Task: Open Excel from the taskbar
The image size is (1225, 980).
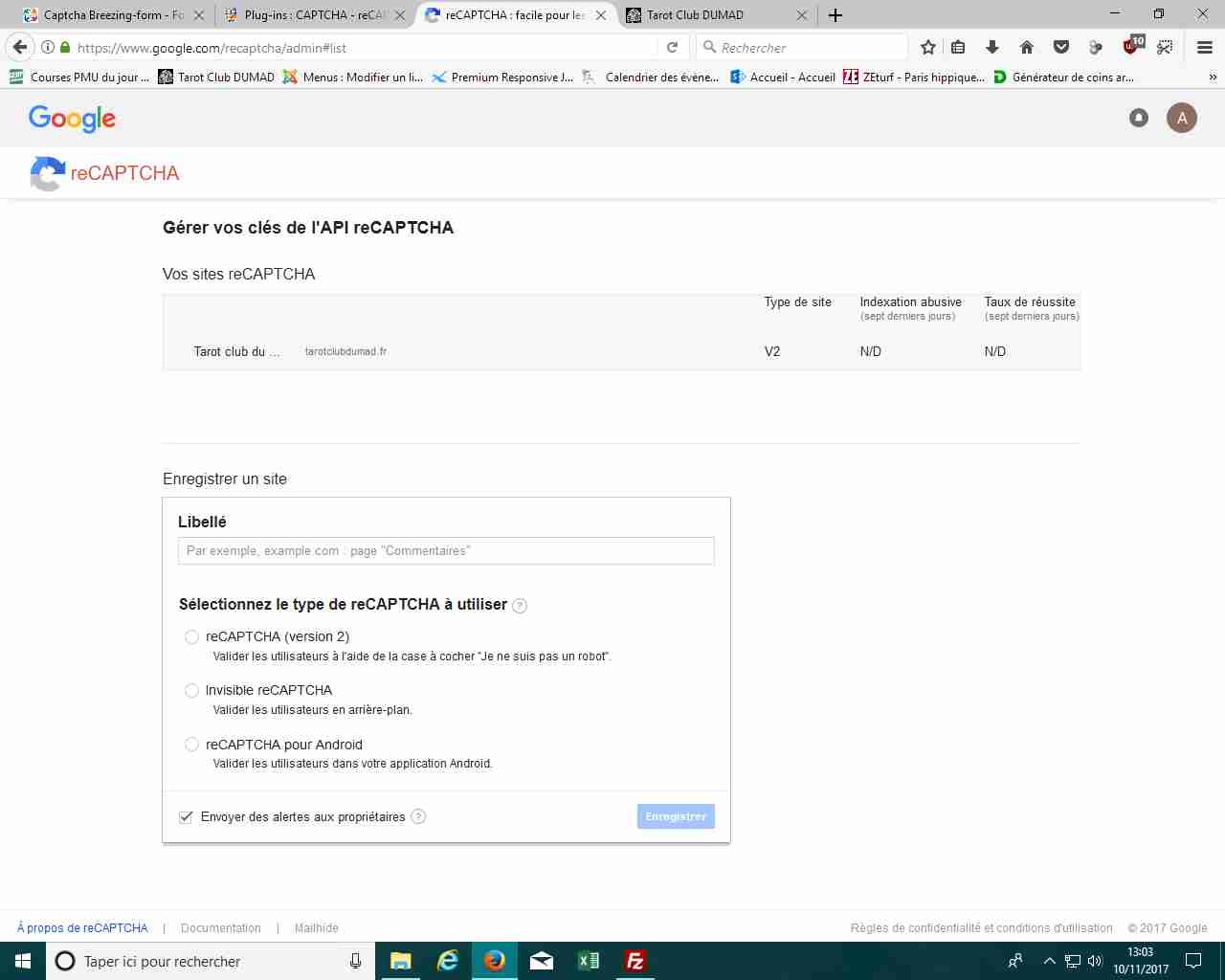Action: tap(589, 961)
